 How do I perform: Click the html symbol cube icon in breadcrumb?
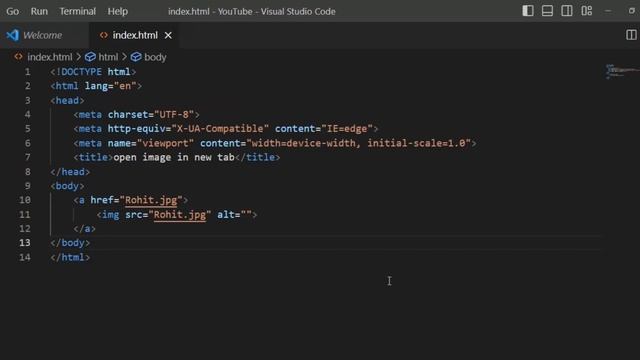coord(90,57)
